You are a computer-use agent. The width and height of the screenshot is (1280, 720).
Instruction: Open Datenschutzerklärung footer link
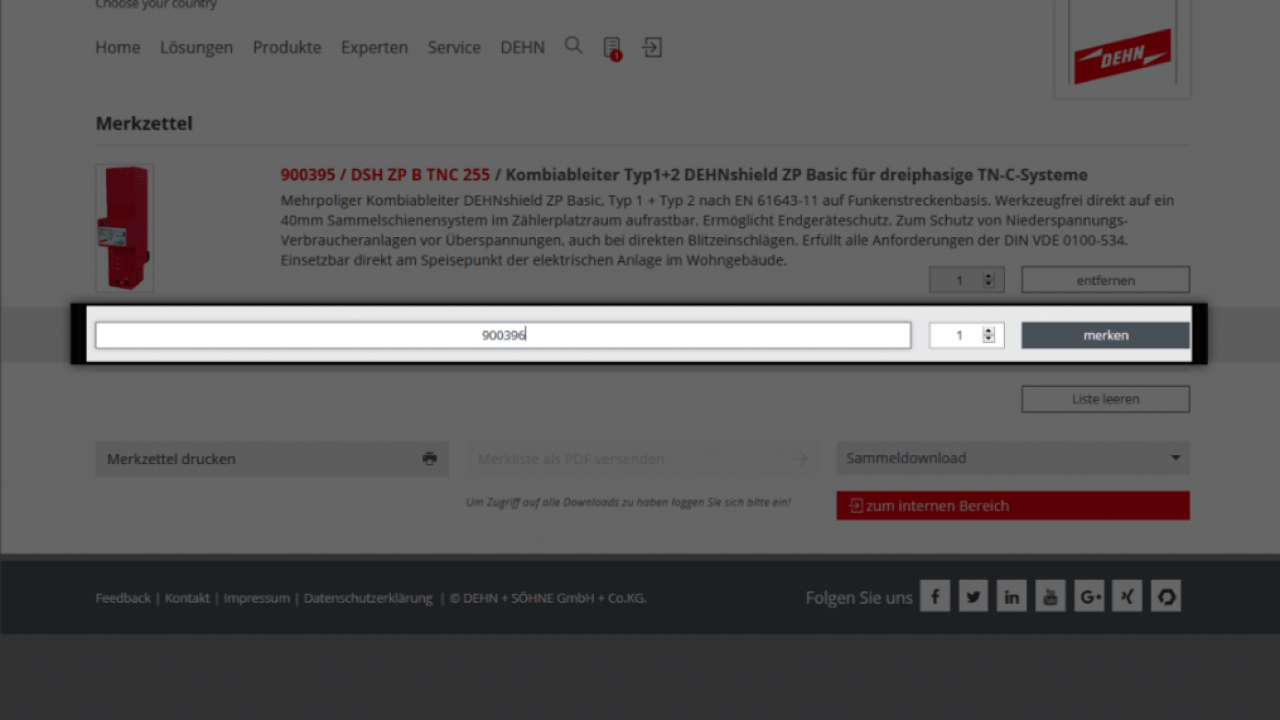pyautogui.click(x=368, y=598)
